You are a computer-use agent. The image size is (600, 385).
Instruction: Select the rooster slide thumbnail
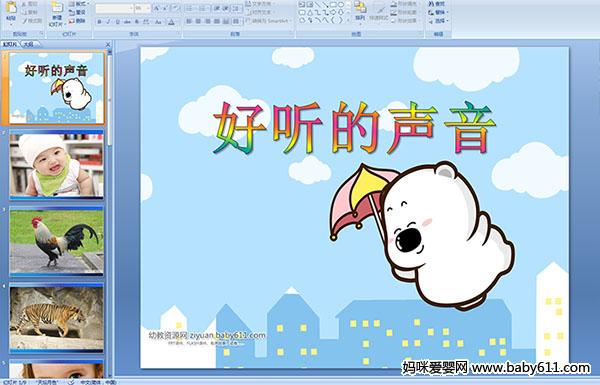coord(57,241)
